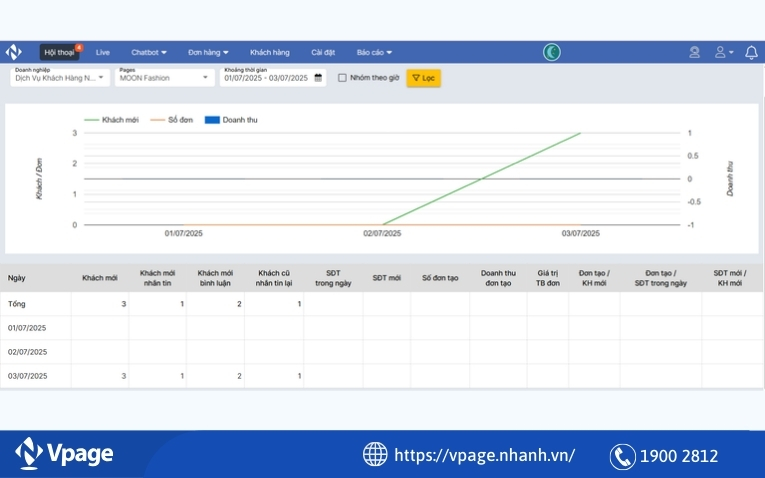Open the support agent icon
The height and width of the screenshot is (478, 765).
pyautogui.click(x=694, y=52)
